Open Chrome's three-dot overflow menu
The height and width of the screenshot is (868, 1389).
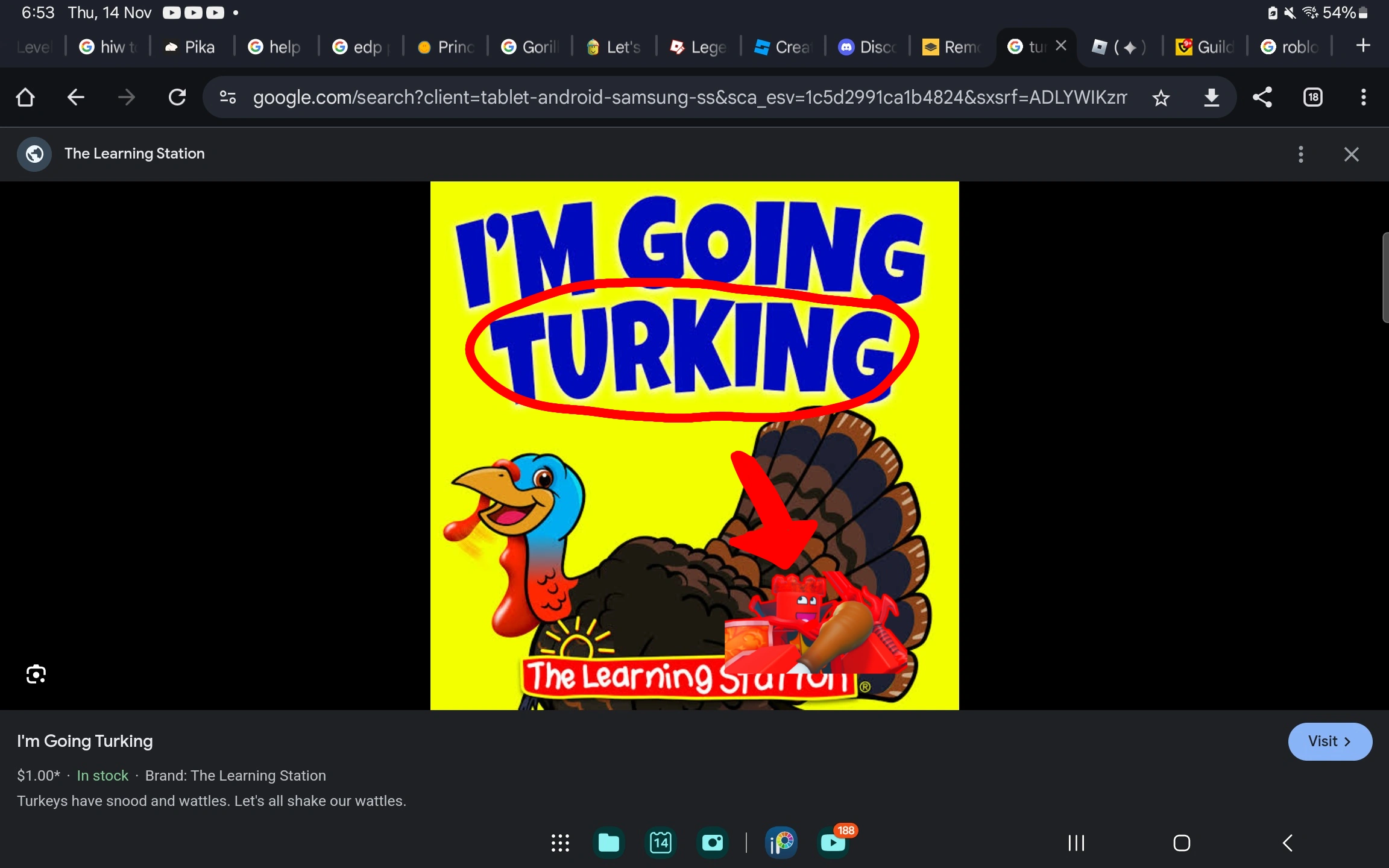pyautogui.click(x=1362, y=97)
